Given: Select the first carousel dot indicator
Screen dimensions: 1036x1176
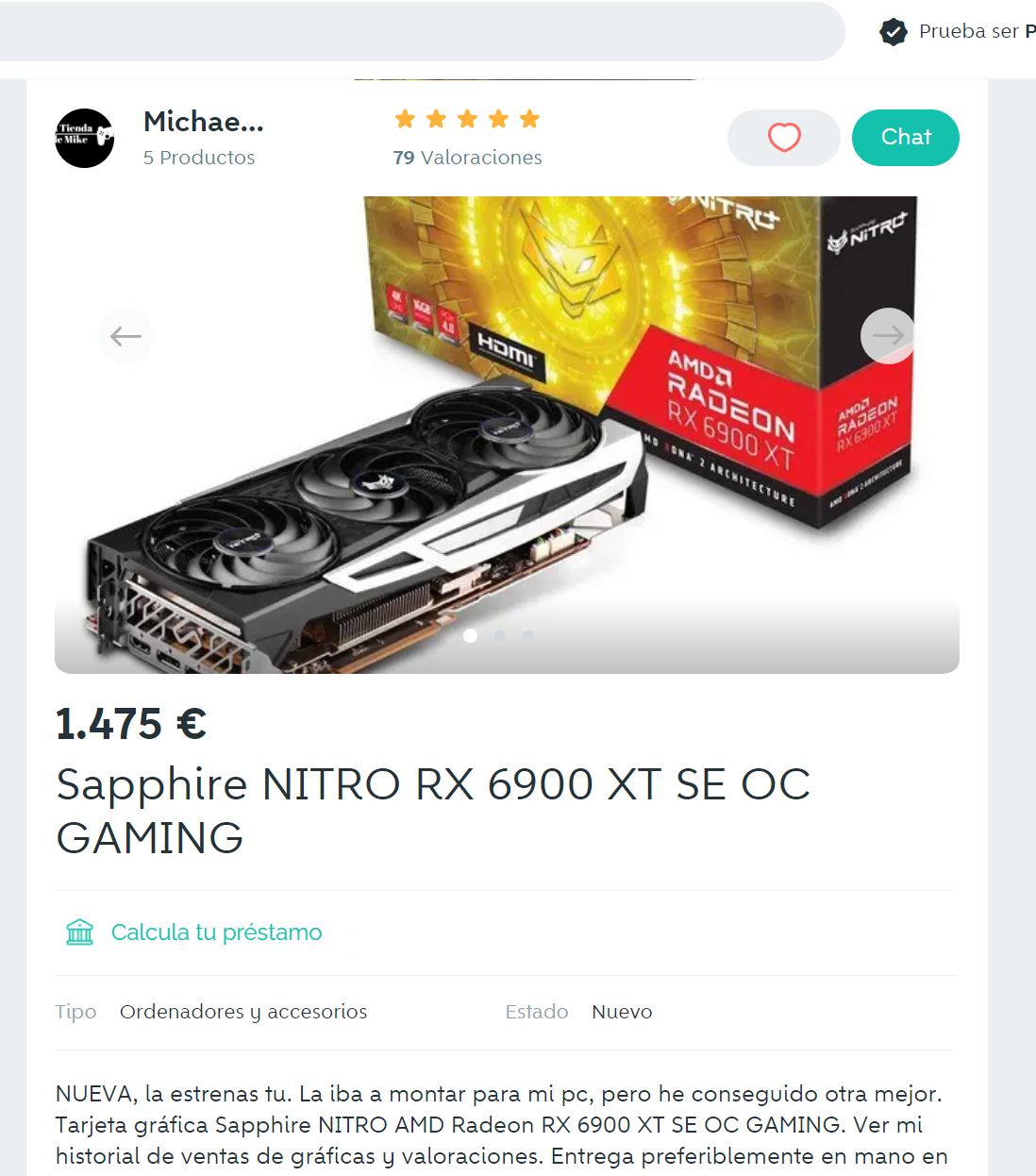Looking at the screenshot, I should (470, 635).
